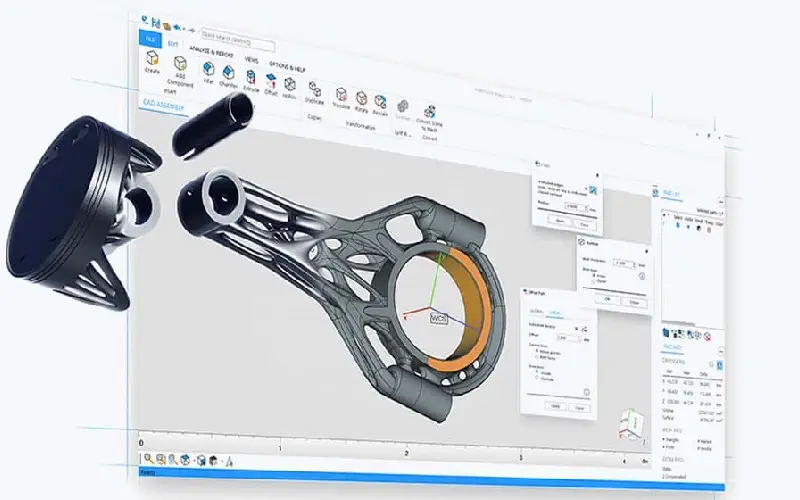The image size is (800, 500).
Task: Select the first Shell type radio option
Action: [x=594, y=276]
